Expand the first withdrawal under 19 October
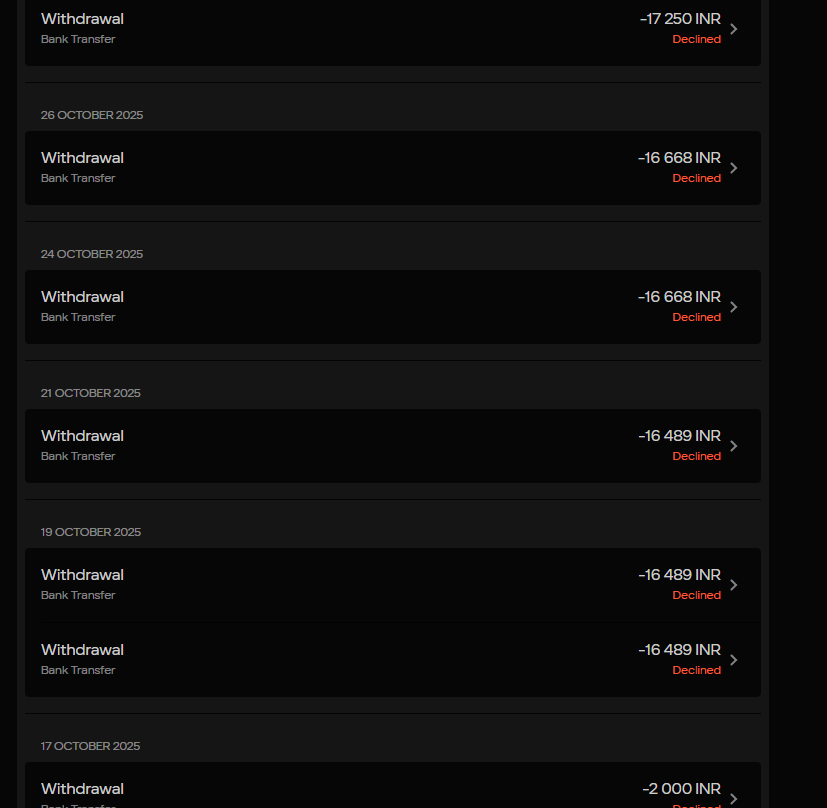The image size is (827, 808). click(733, 585)
